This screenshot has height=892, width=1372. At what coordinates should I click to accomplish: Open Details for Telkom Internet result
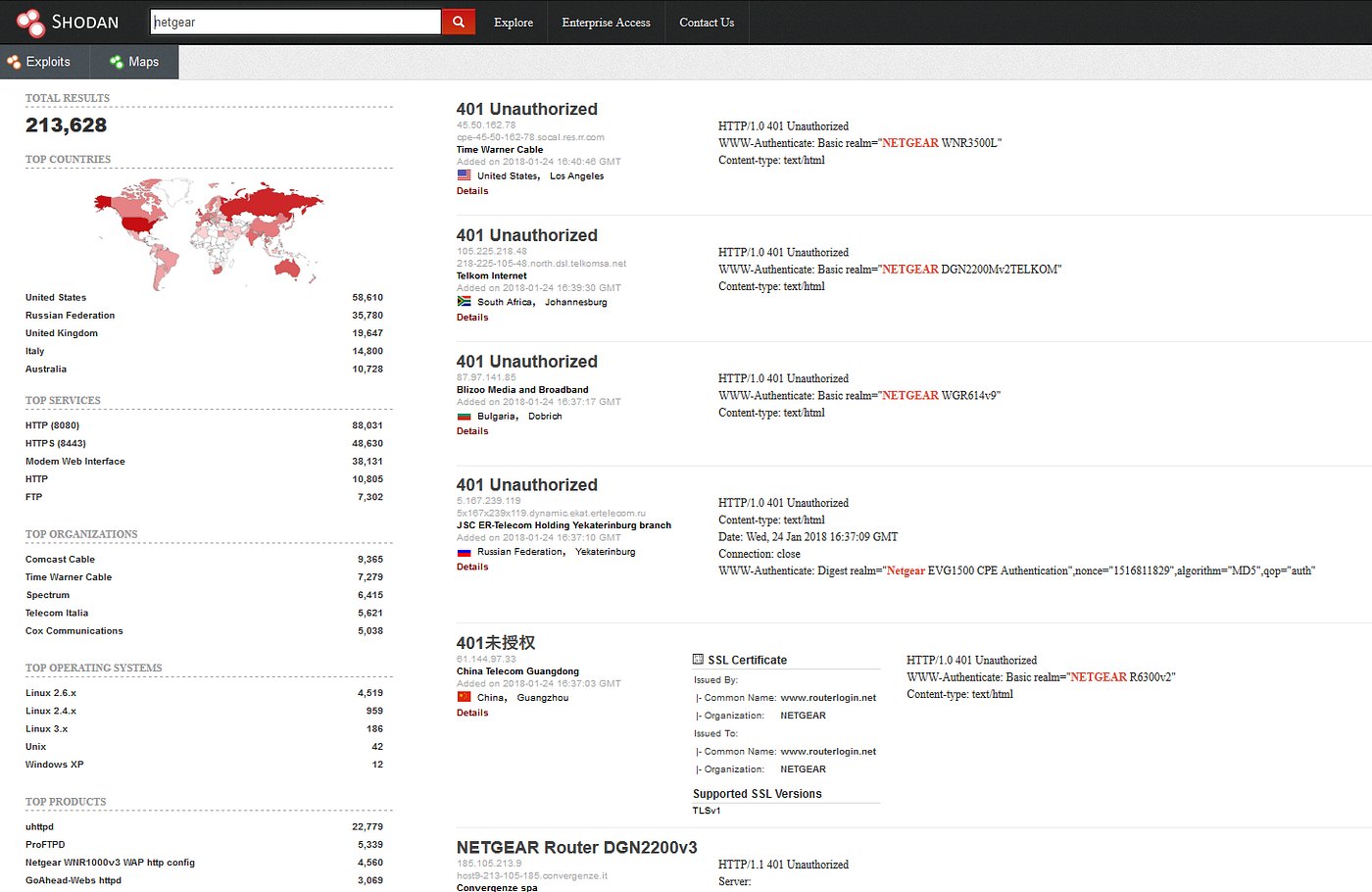(x=472, y=318)
